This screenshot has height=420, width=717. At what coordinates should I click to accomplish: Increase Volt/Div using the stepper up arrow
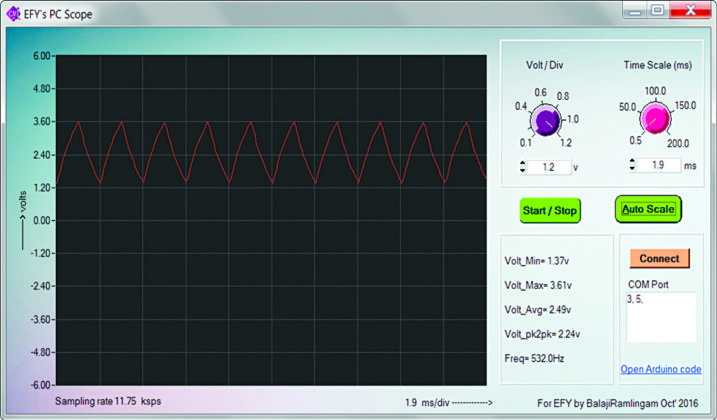coord(520,163)
